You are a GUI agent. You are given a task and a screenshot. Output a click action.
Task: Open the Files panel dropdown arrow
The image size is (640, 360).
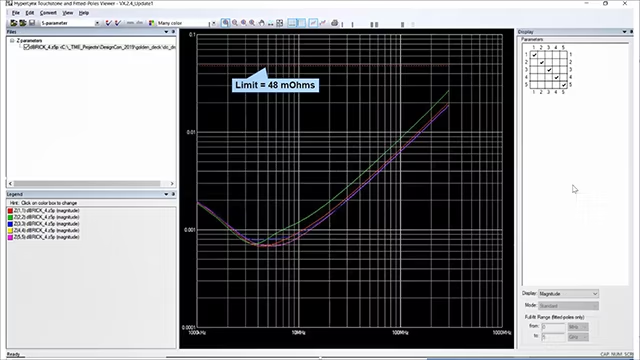click(x=166, y=32)
